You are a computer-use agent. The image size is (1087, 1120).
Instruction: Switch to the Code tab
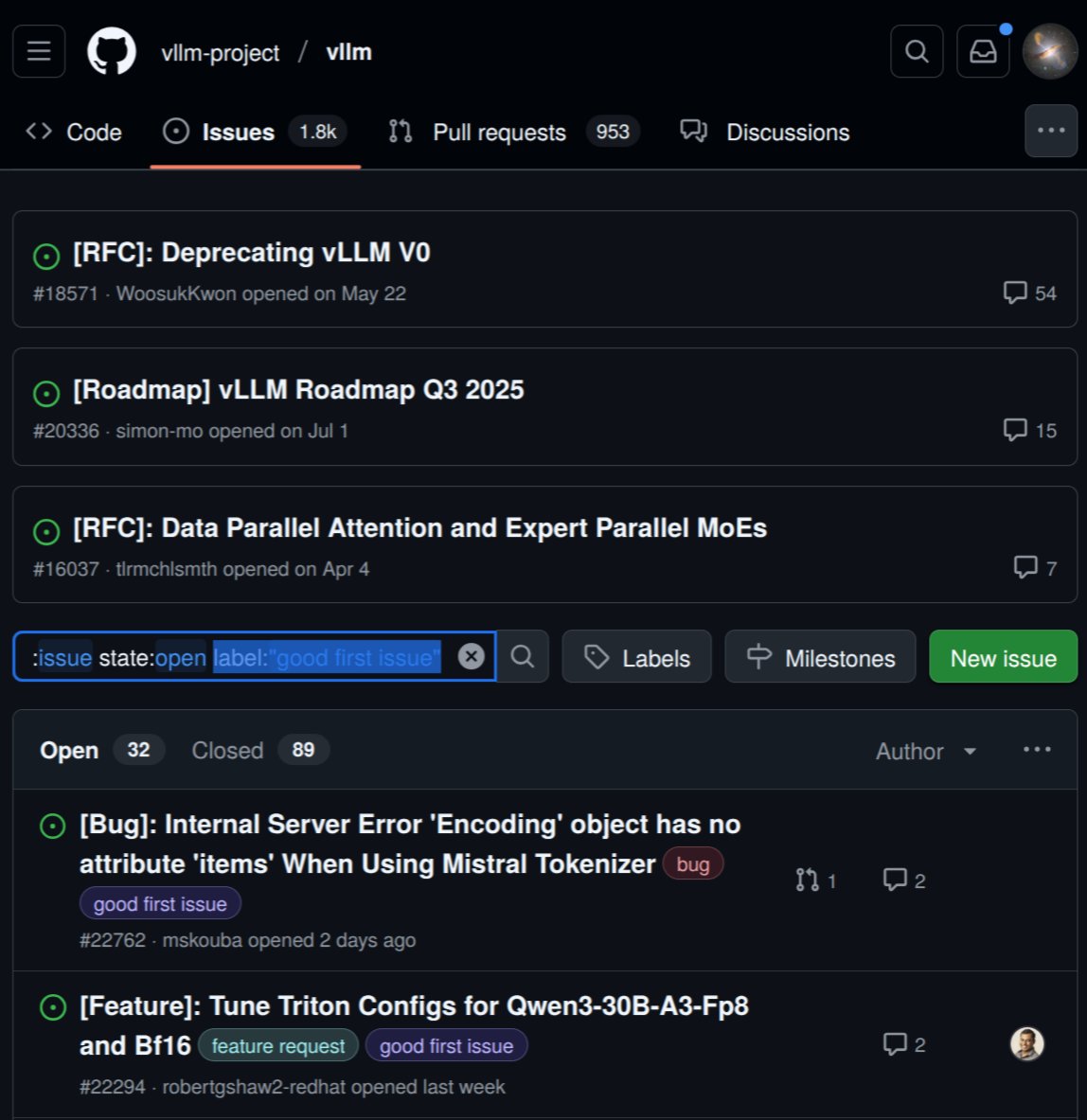(x=74, y=133)
